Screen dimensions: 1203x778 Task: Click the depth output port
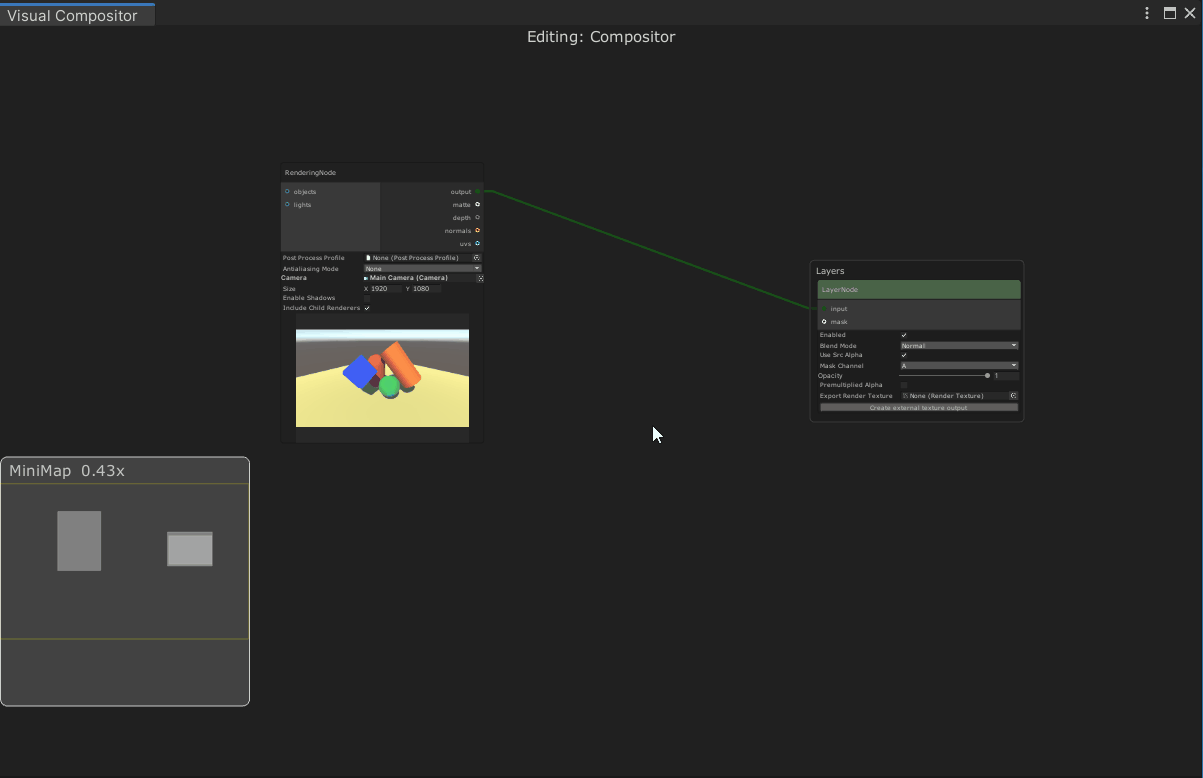tap(477, 217)
